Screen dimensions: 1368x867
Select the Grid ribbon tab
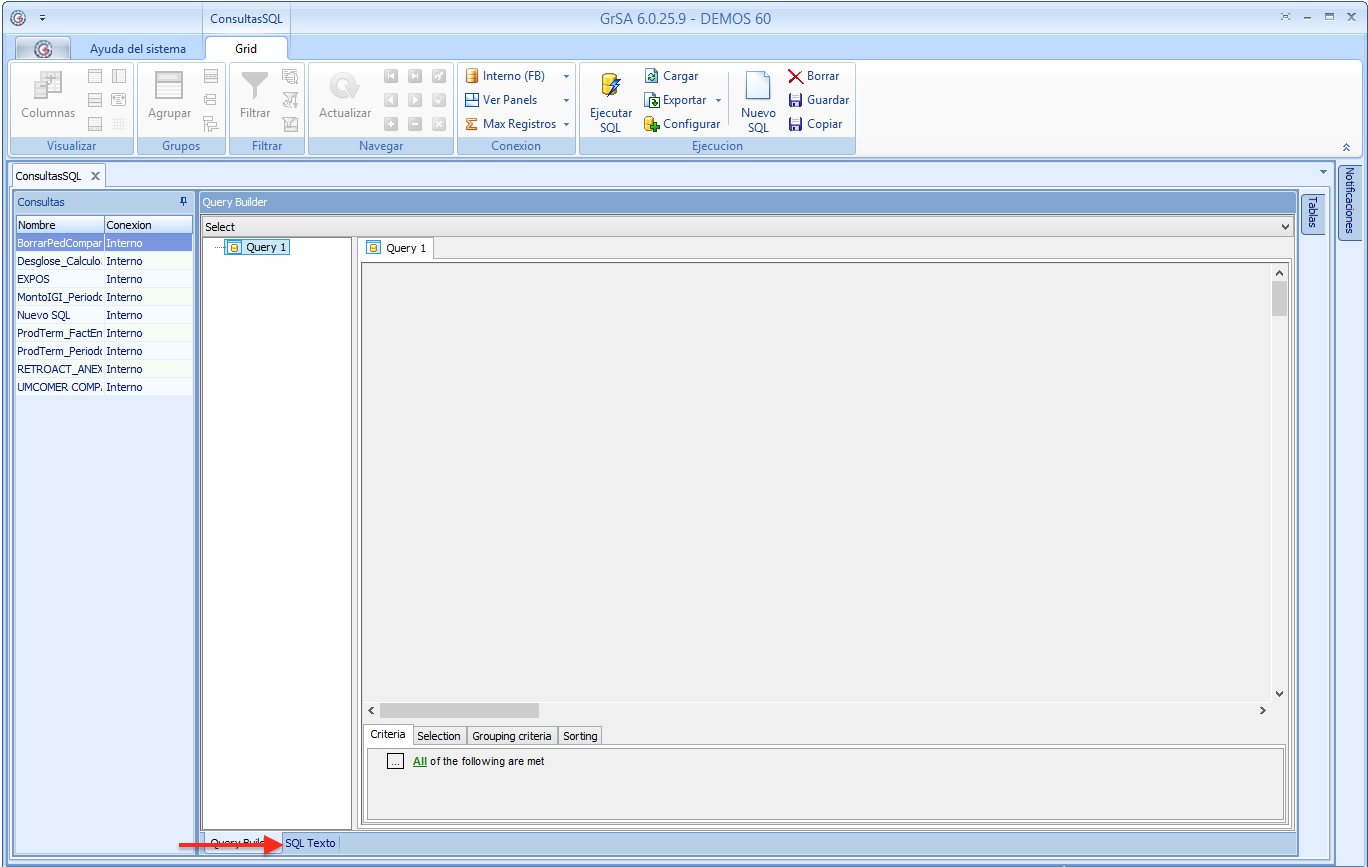coord(246,48)
